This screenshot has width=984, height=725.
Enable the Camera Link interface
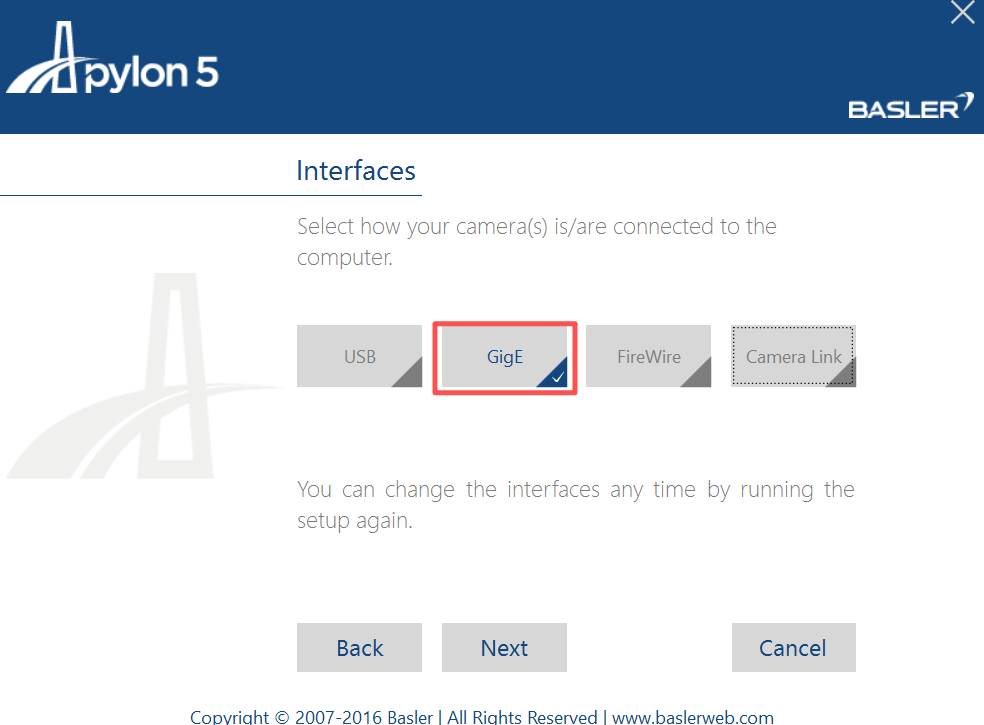coord(793,356)
